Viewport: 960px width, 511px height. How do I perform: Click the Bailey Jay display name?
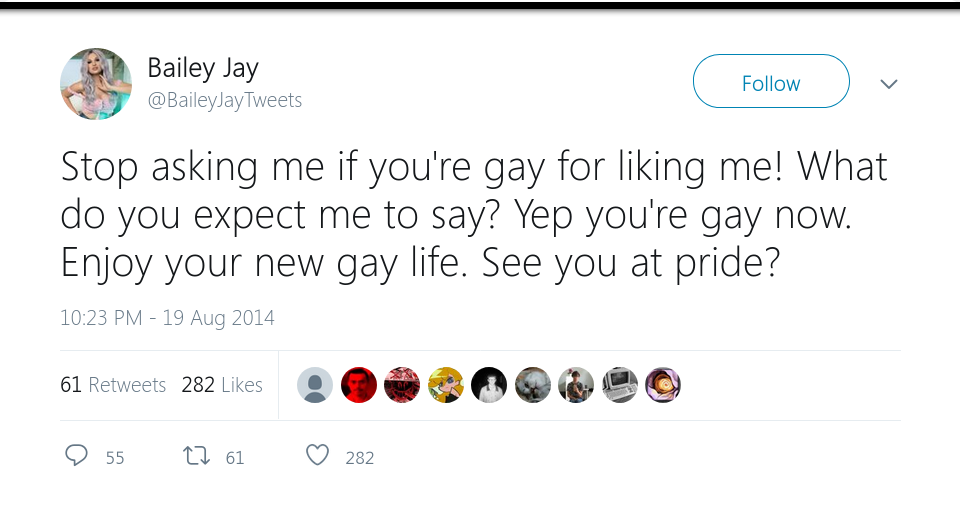click(203, 68)
